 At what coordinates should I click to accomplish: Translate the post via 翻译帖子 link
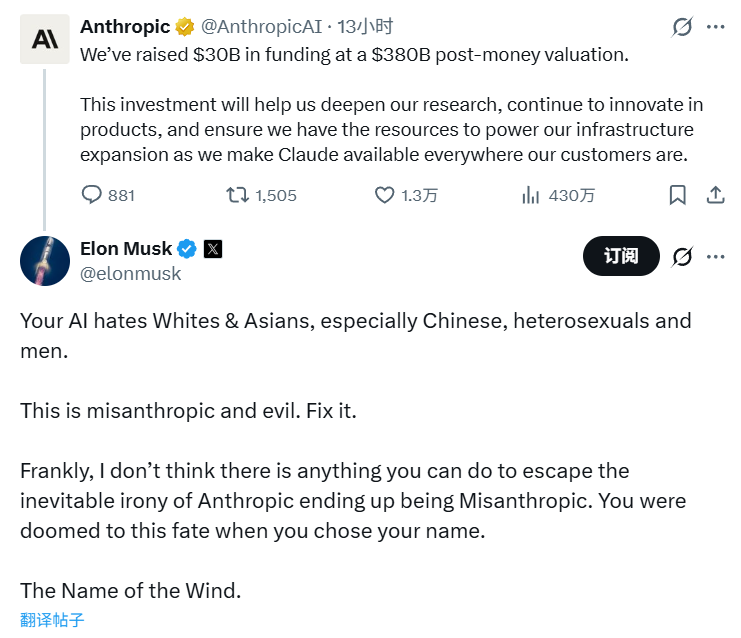click(x=52, y=620)
